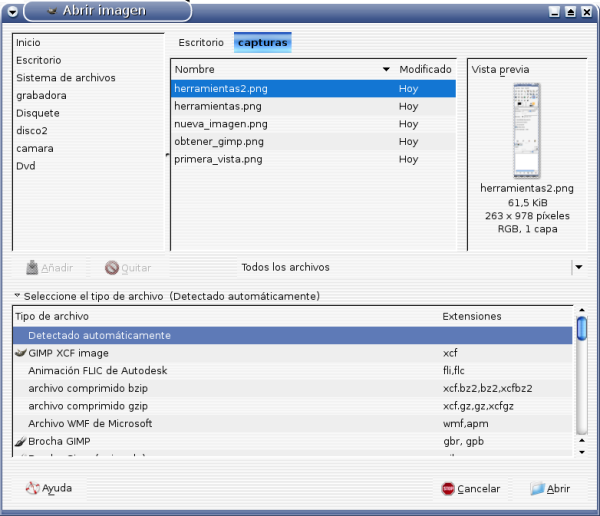Click the Brocha GIMP brush icon

20,441
